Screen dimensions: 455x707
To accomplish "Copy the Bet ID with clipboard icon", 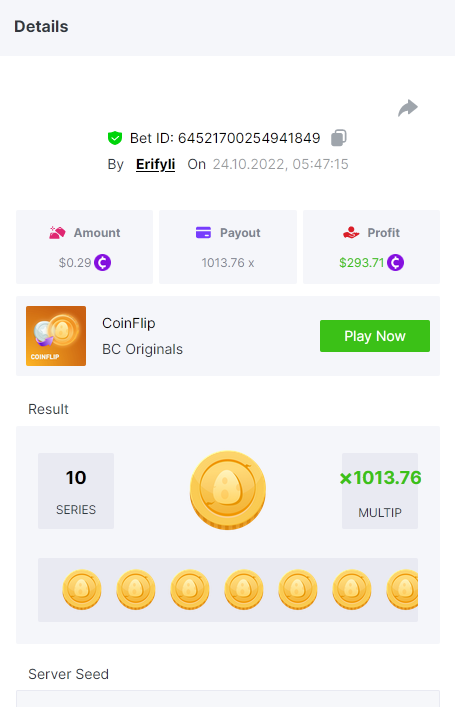I will point(339,138).
